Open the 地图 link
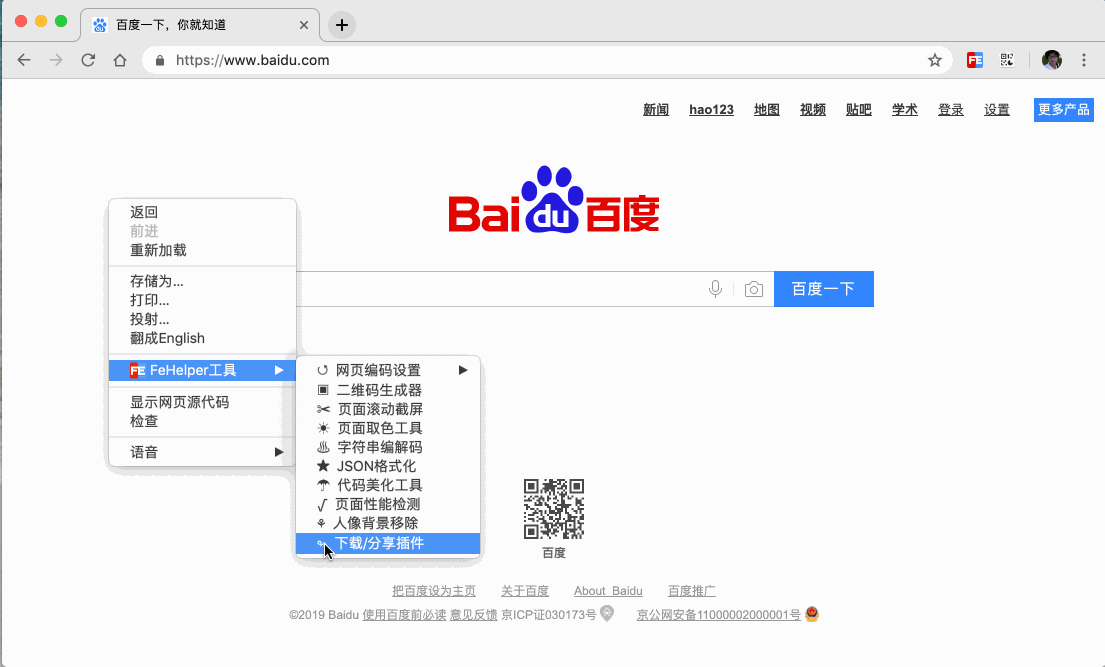This screenshot has height=667, width=1105. point(767,110)
